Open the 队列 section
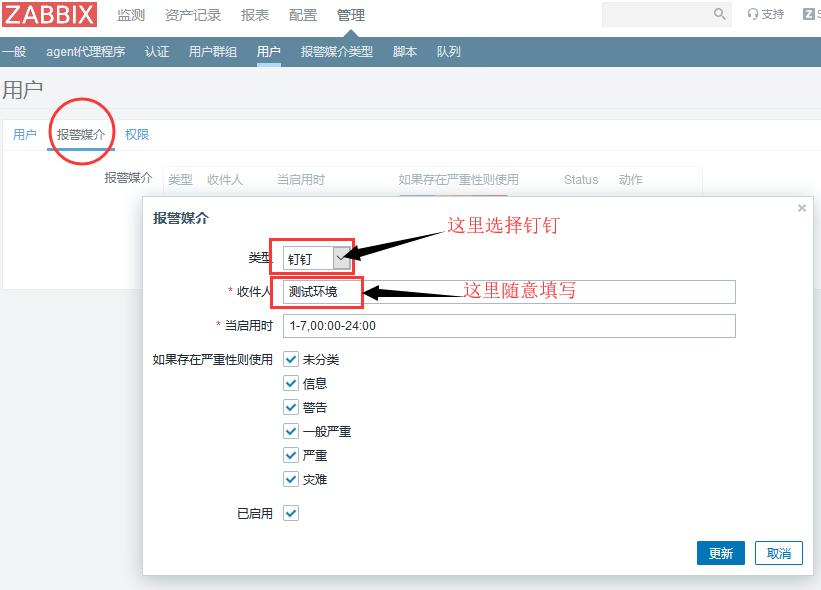Viewport: 821px width, 590px height. (448, 51)
